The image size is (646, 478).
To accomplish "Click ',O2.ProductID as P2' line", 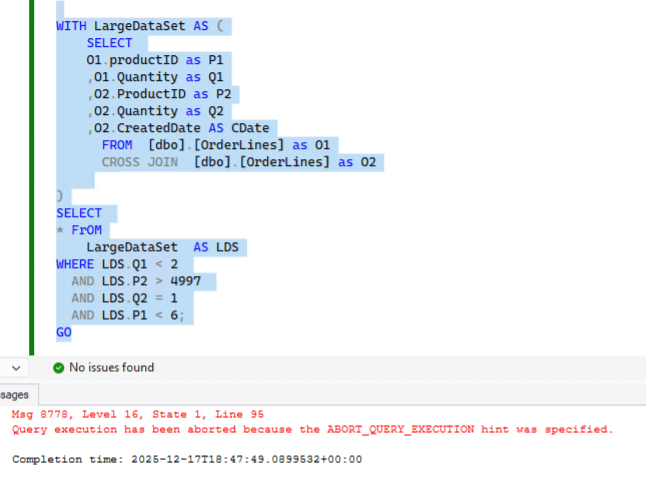I will click(159, 94).
